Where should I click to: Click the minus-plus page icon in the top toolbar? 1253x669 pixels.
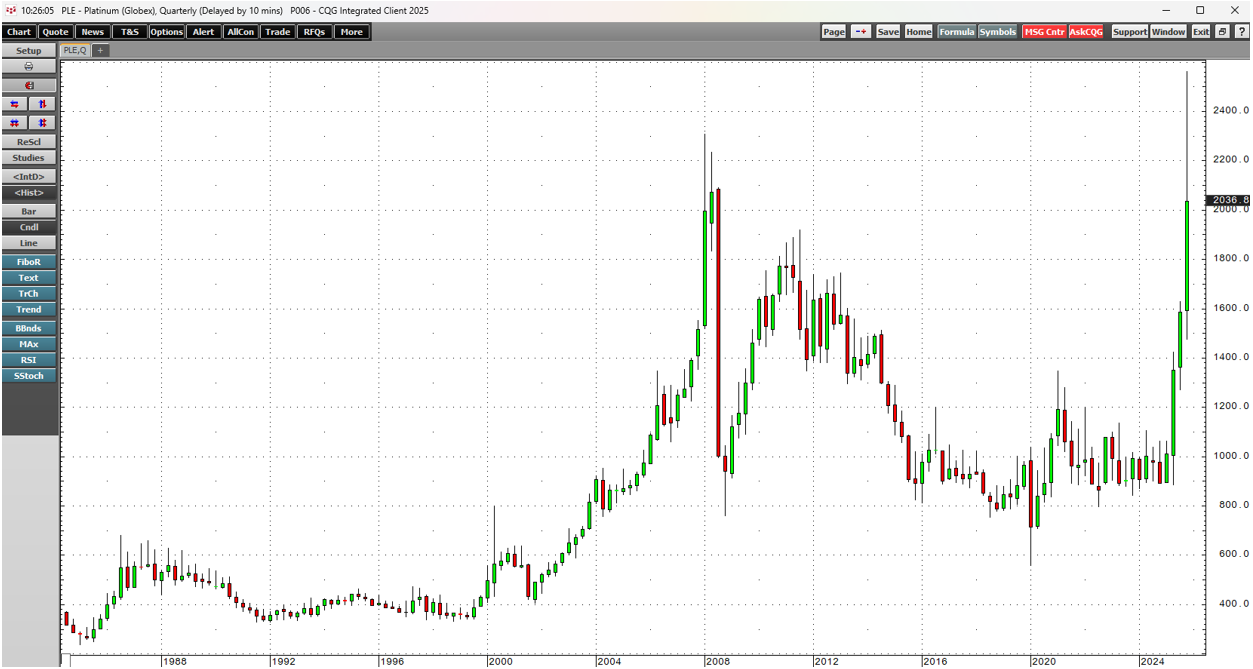point(861,32)
